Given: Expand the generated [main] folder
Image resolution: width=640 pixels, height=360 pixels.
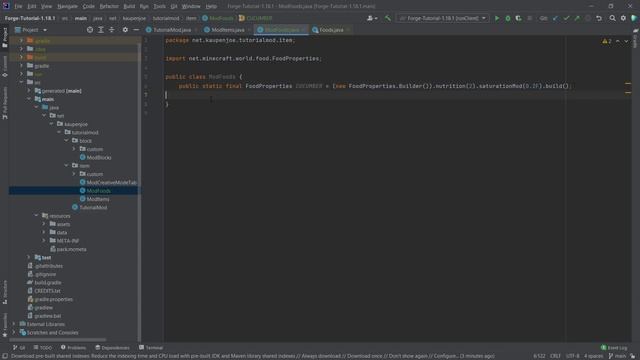Looking at the screenshot, I should [29, 91].
